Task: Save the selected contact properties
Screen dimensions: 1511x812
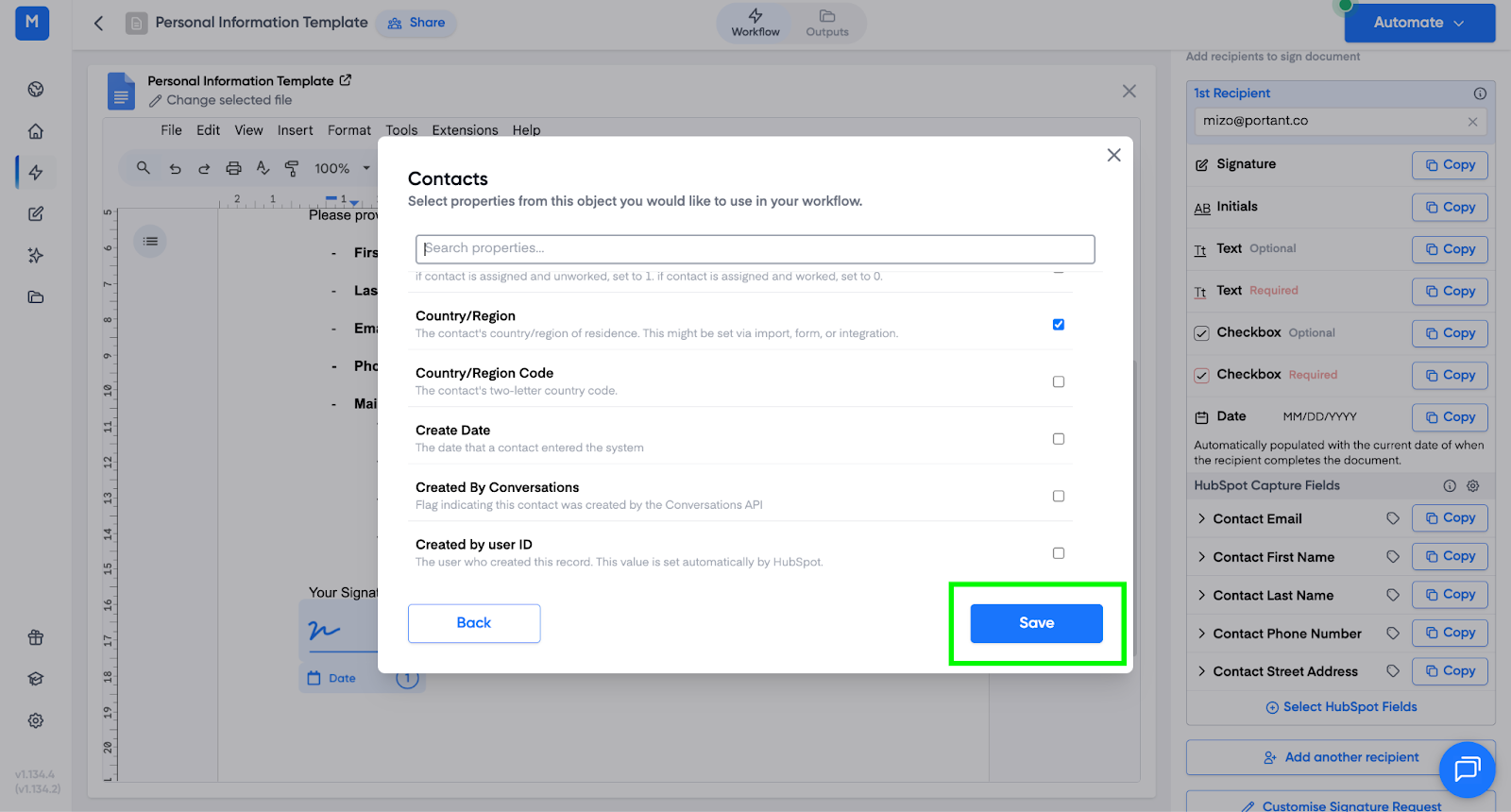Action: (1036, 623)
